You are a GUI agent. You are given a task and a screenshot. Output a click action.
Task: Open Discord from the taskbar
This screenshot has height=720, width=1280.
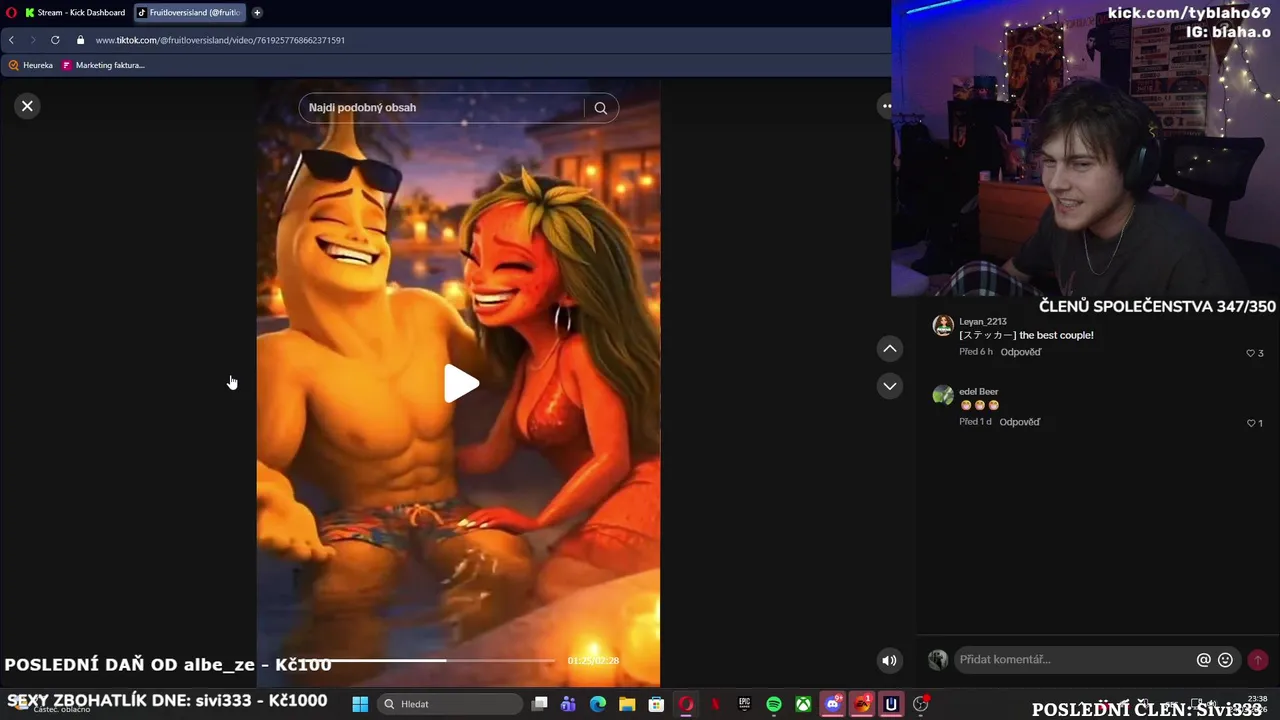click(832, 704)
